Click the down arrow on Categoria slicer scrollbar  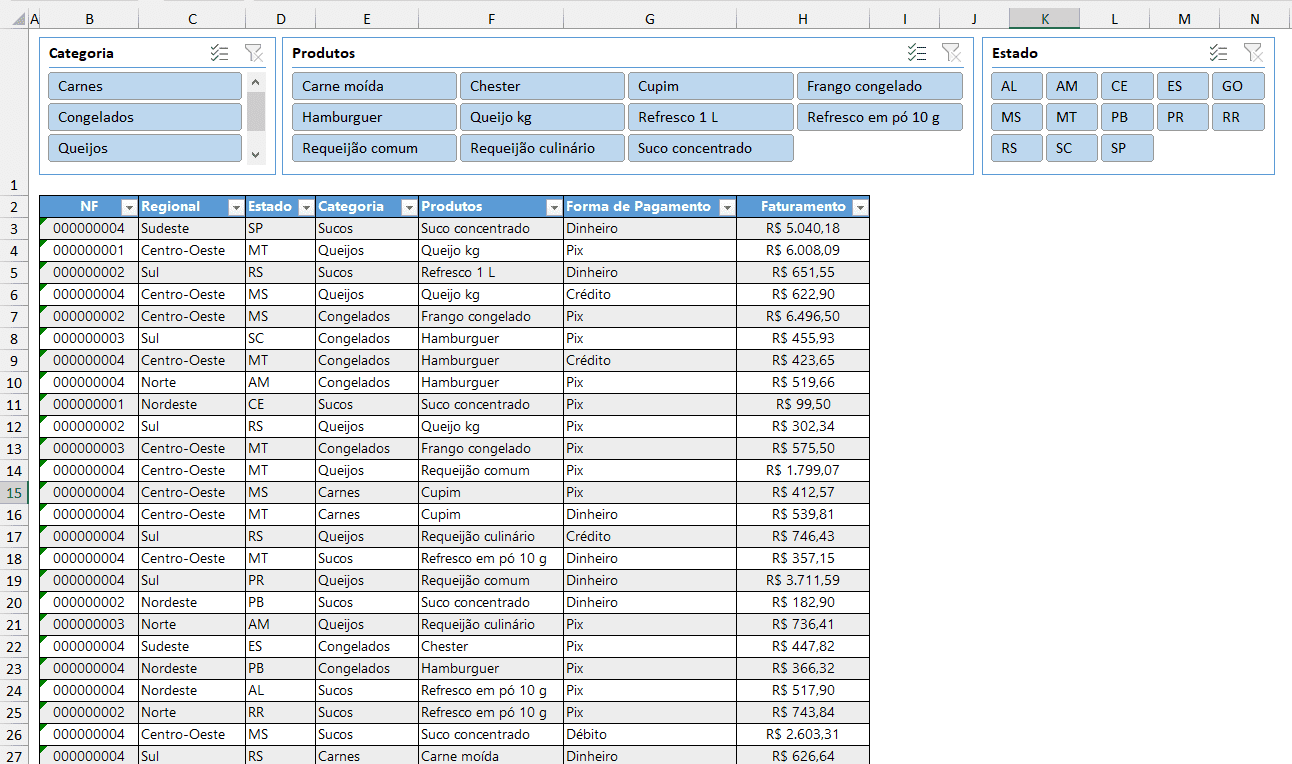pyautogui.click(x=257, y=155)
